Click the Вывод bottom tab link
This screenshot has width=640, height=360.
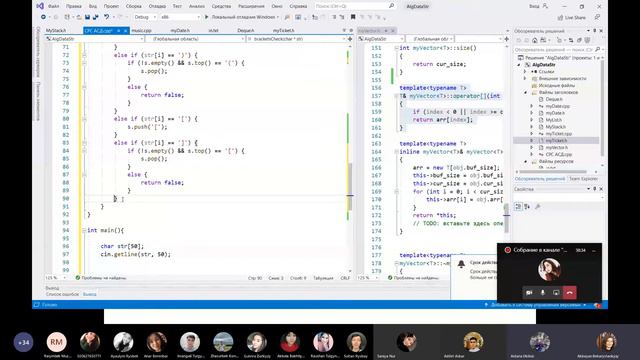coord(89,294)
